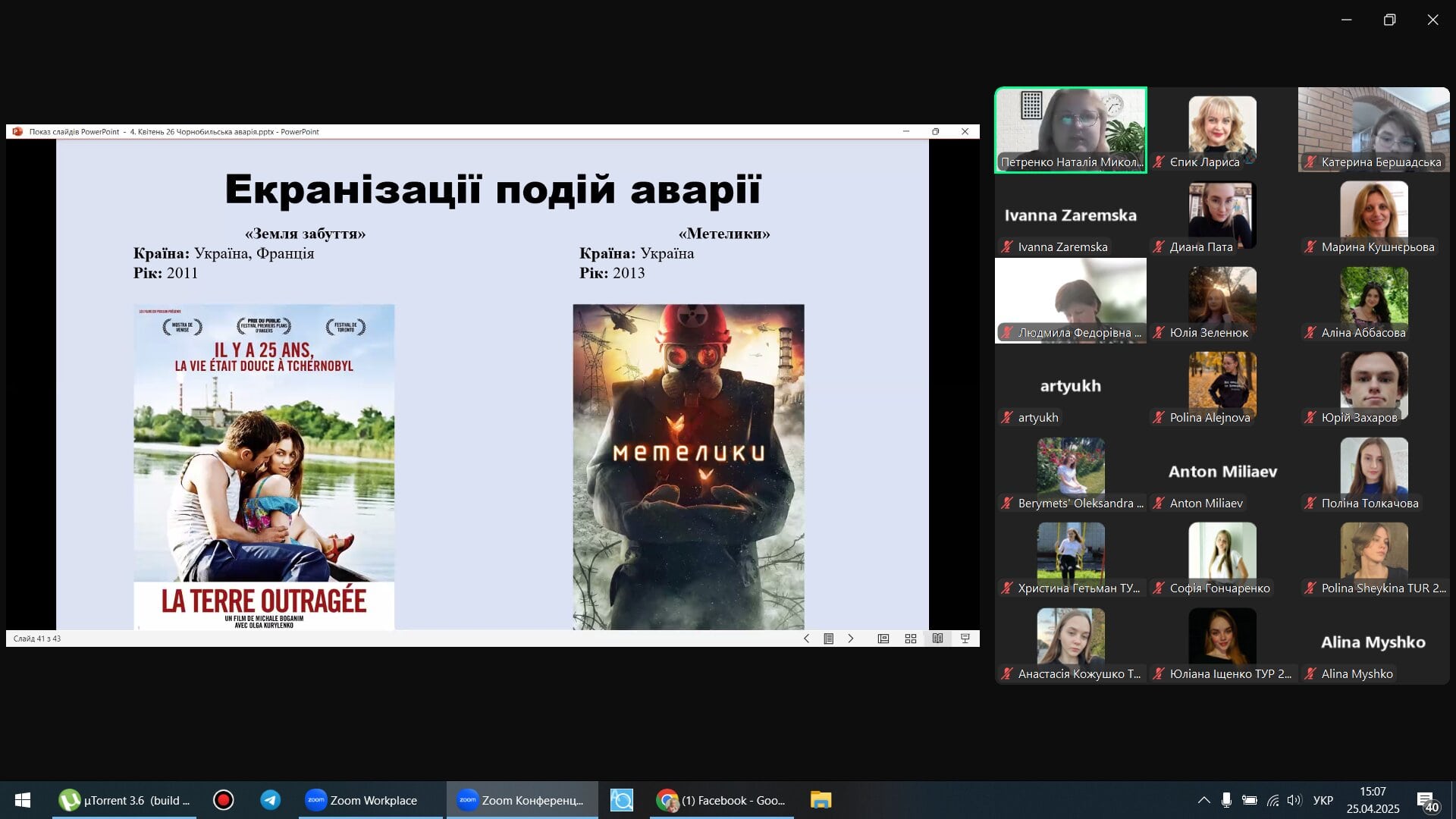The width and height of the screenshot is (1456, 819).
Task: Select Єпик Лариса participant tile
Action: click(x=1222, y=130)
